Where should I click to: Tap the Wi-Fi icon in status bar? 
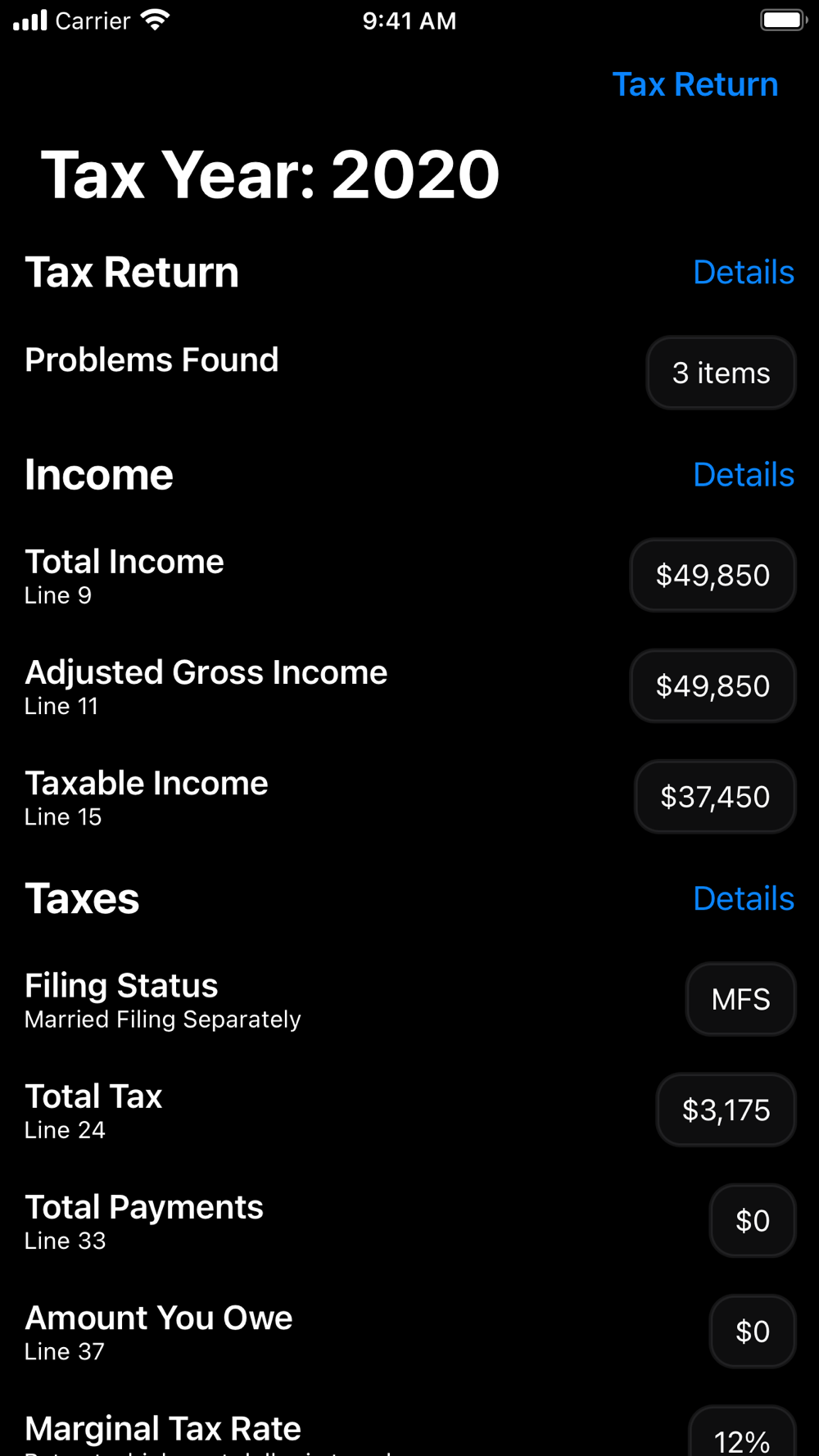155,20
